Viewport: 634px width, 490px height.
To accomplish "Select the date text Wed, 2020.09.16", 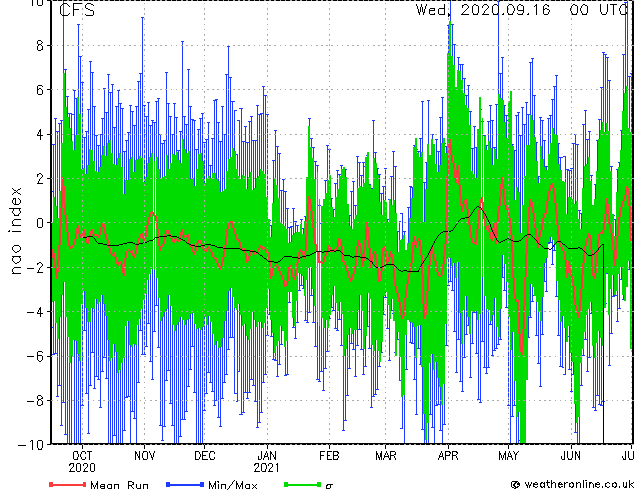I will coord(483,10).
